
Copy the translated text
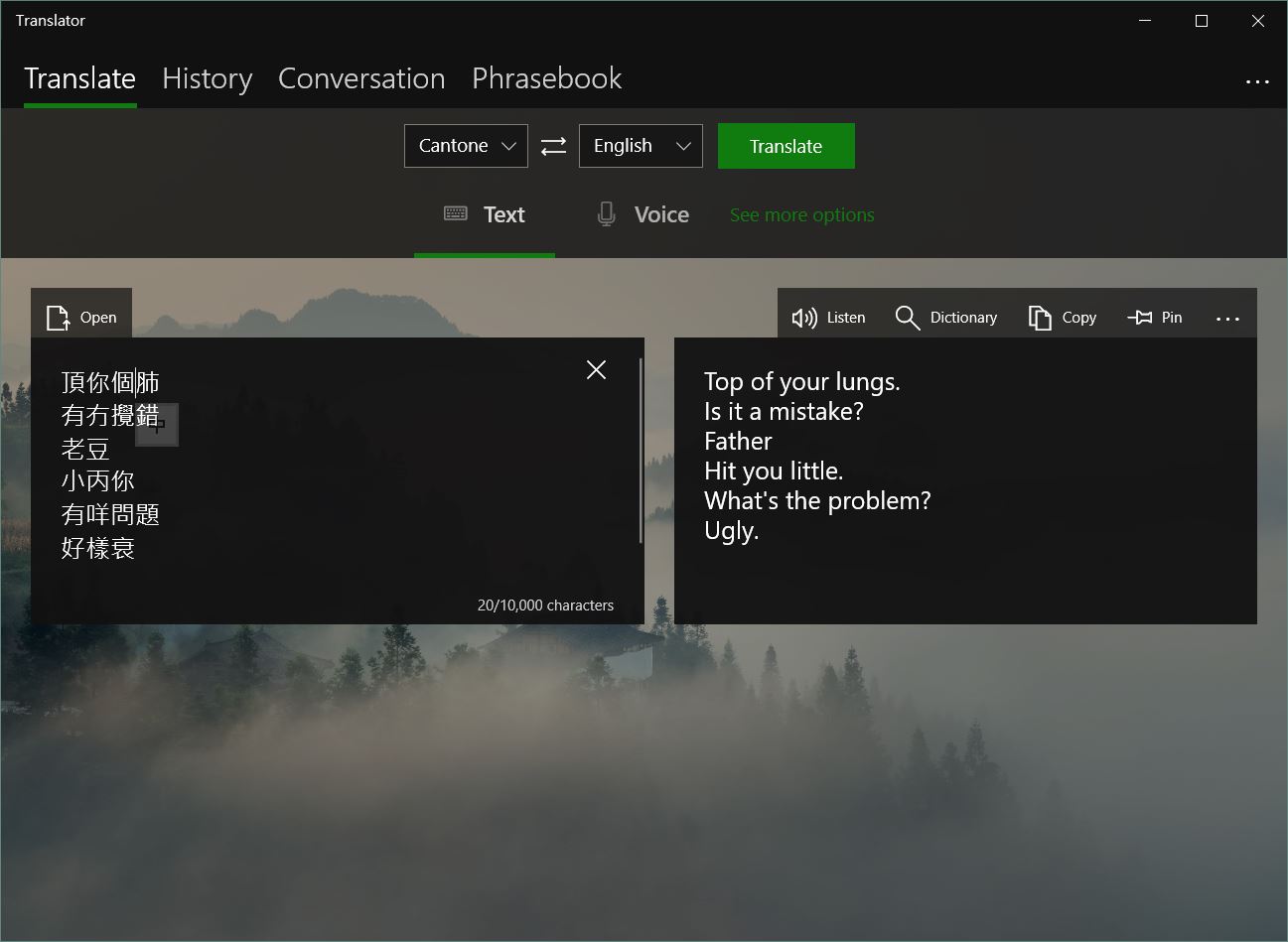coord(1063,318)
